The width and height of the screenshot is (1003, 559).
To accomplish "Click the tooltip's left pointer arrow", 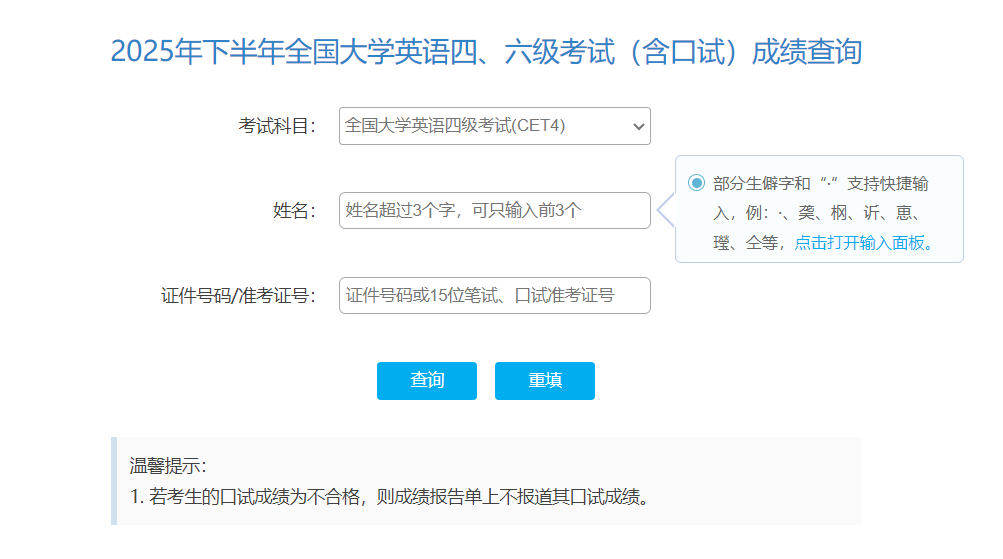I will 665,210.
